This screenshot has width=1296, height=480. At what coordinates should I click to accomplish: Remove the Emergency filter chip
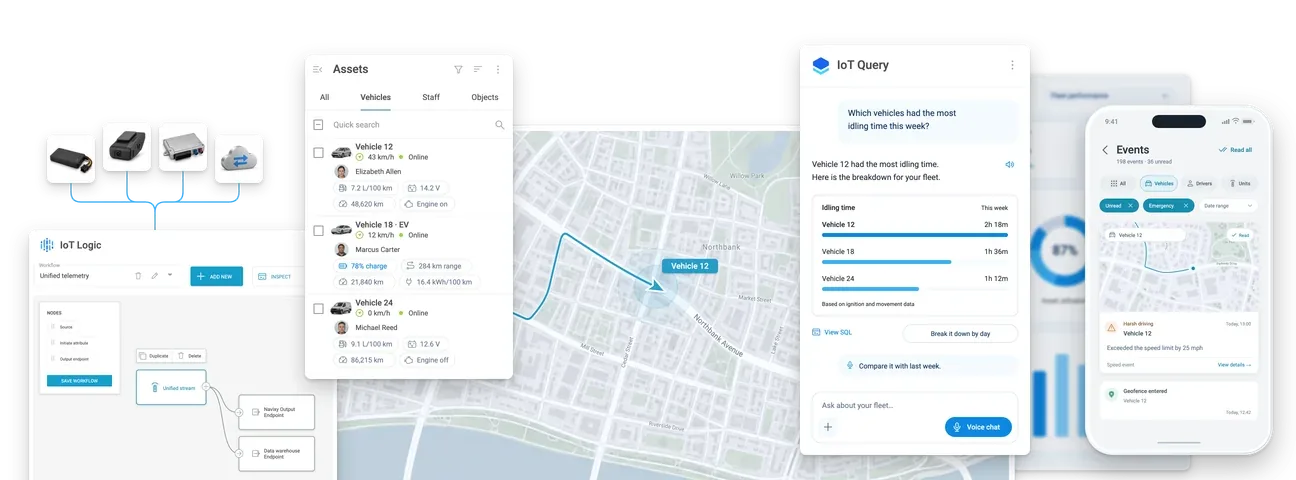pyautogui.click(x=1185, y=205)
